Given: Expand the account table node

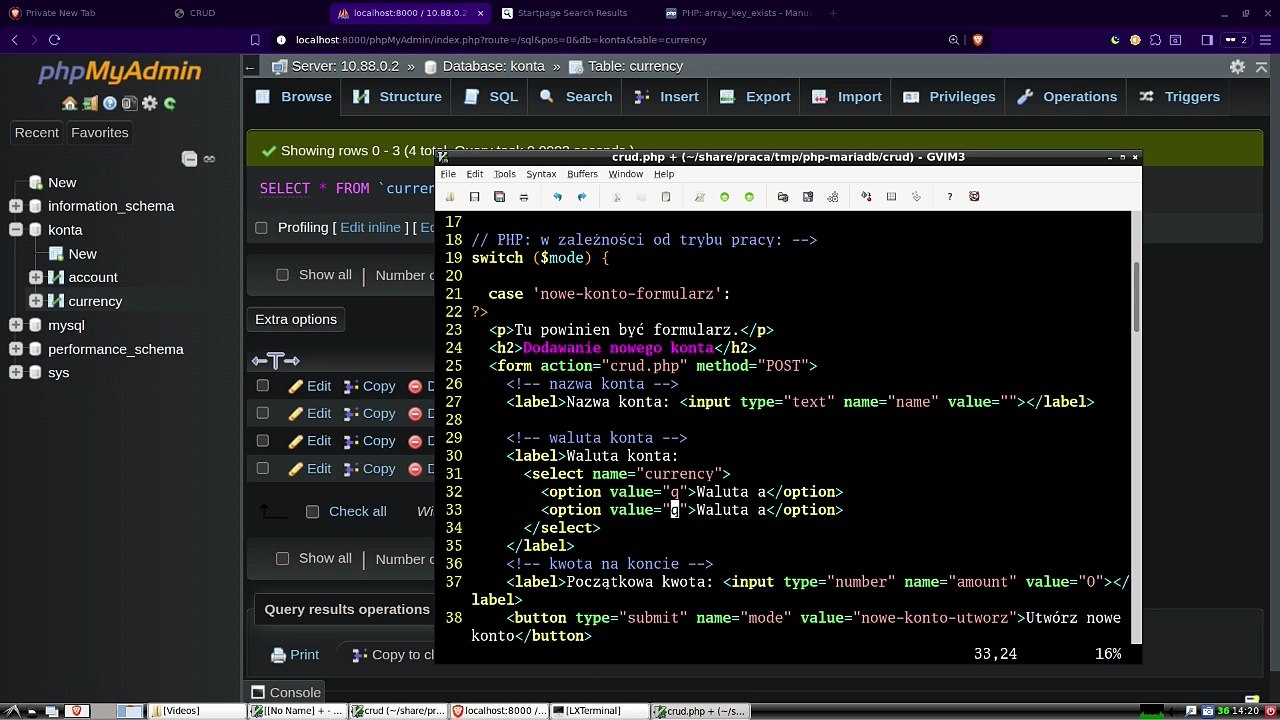Looking at the screenshot, I should tap(36, 277).
